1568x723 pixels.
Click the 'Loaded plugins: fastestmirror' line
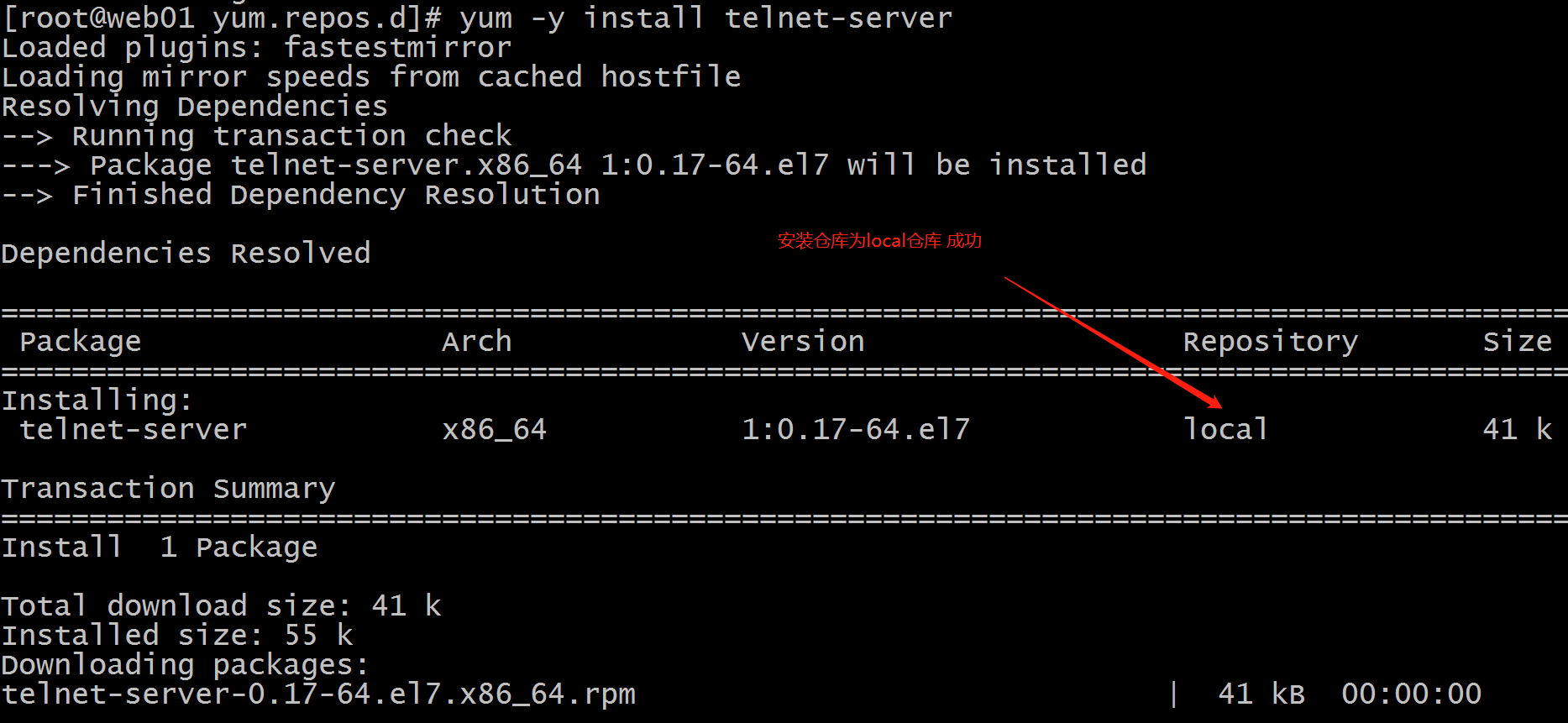256,48
